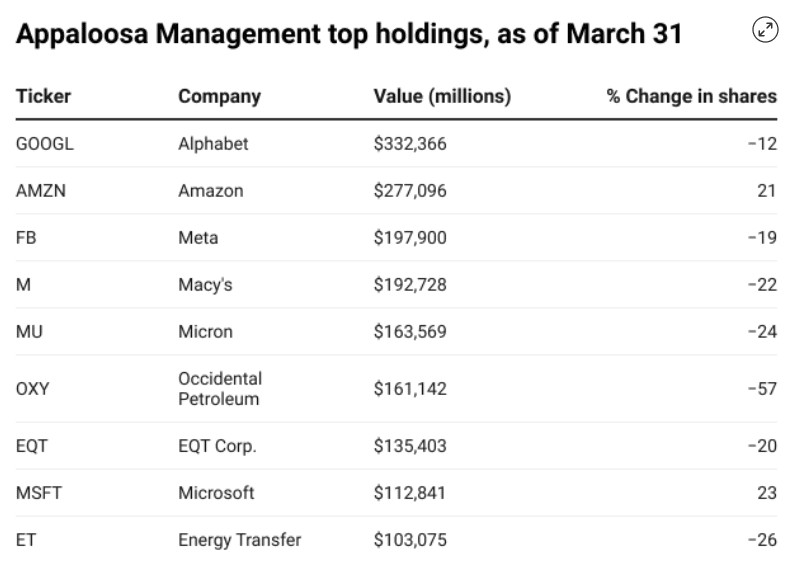Click the chart title heading

tap(349, 35)
